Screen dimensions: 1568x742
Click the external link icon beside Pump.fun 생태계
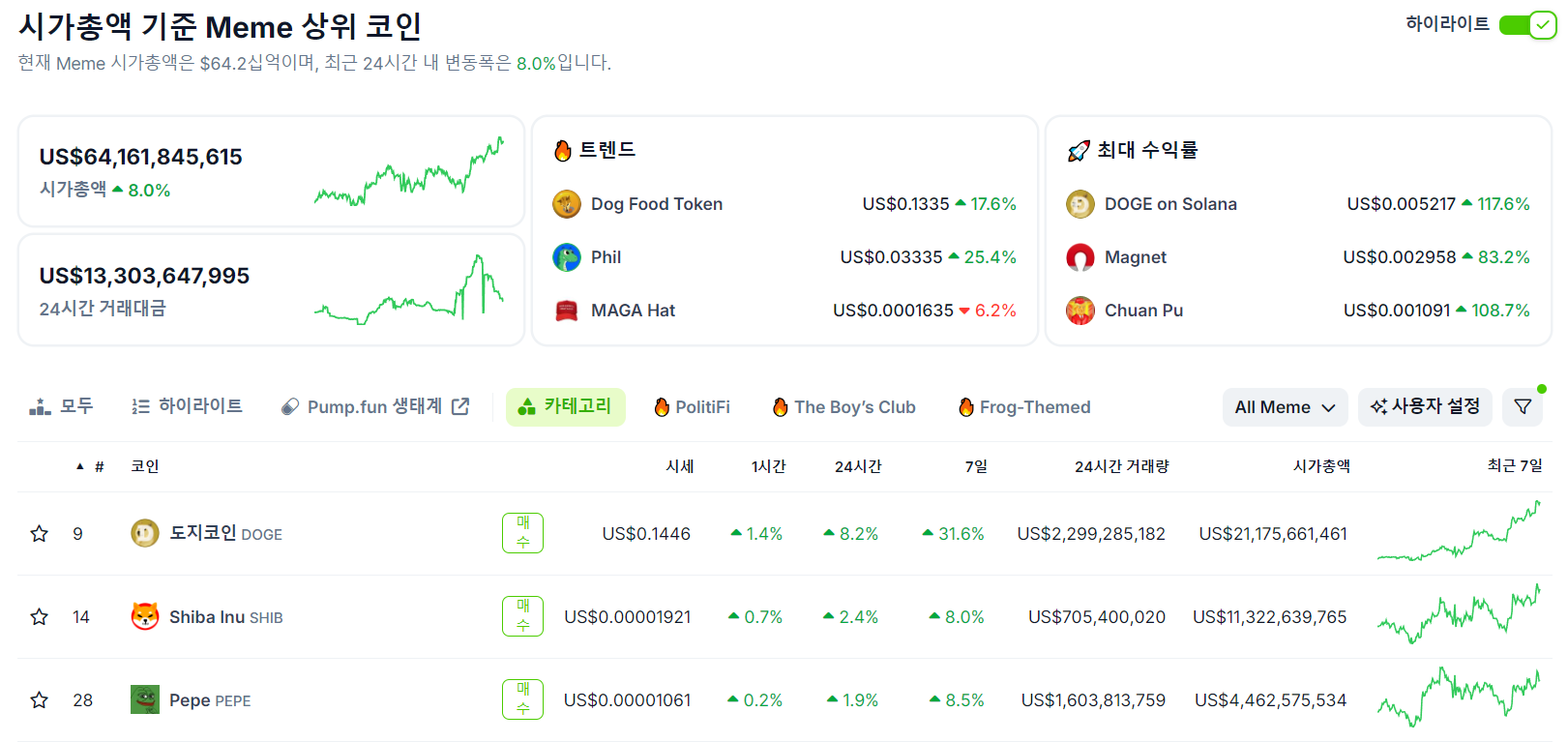tap(461, 407)
